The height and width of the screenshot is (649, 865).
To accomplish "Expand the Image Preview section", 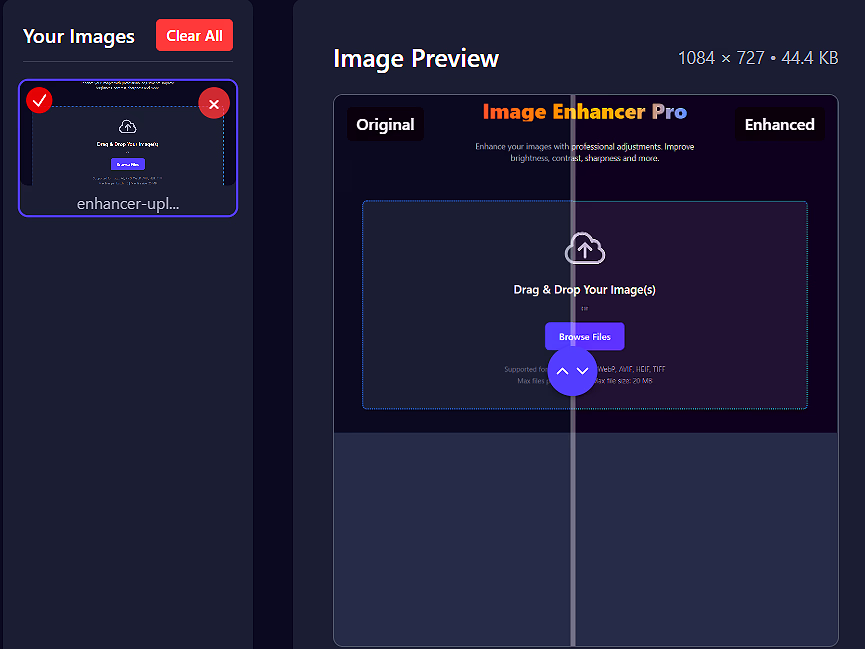I will pos(416,58).
